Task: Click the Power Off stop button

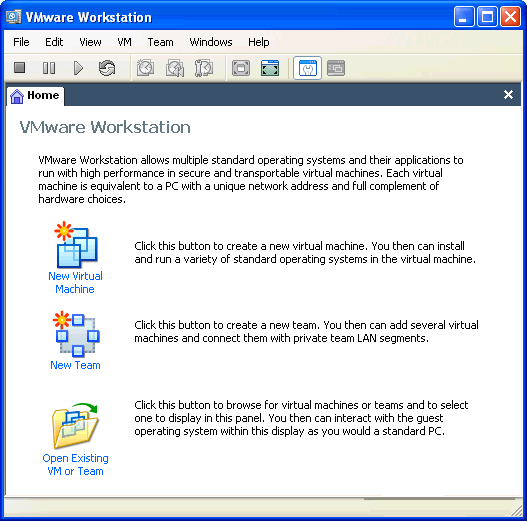Action: point(19,68)
